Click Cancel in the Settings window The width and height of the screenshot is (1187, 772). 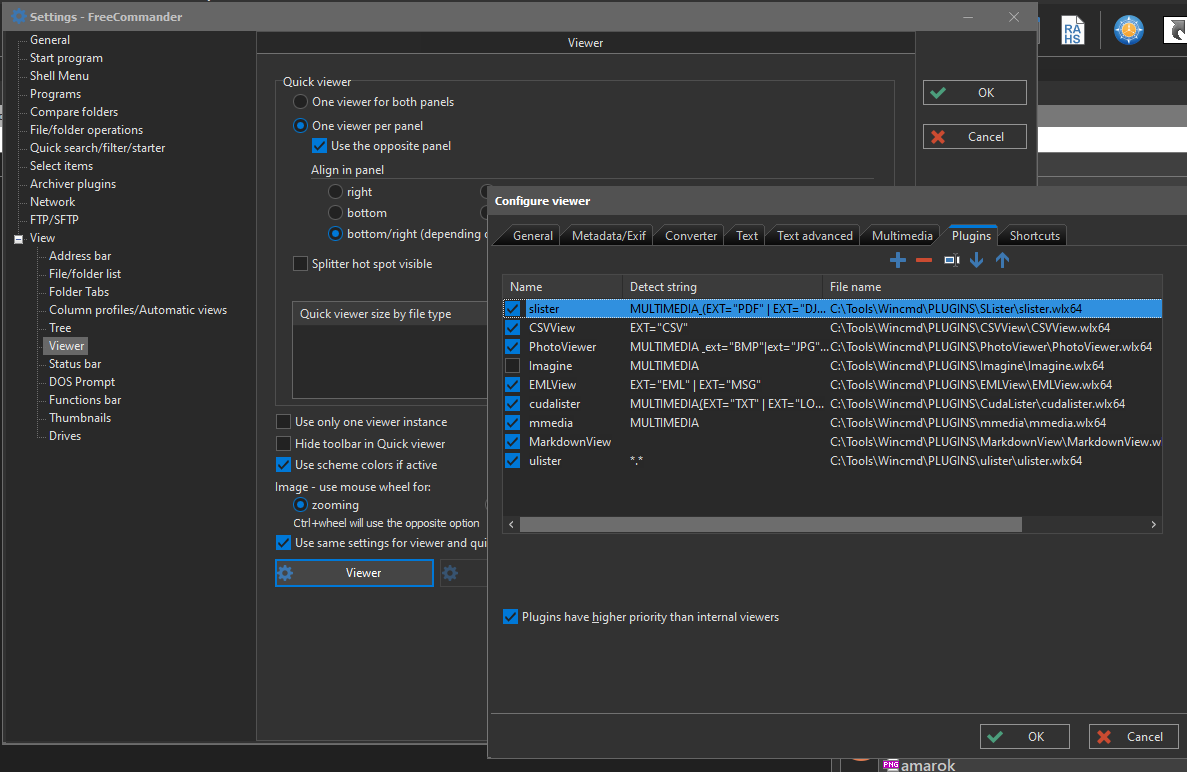click(x=974, y=136)
